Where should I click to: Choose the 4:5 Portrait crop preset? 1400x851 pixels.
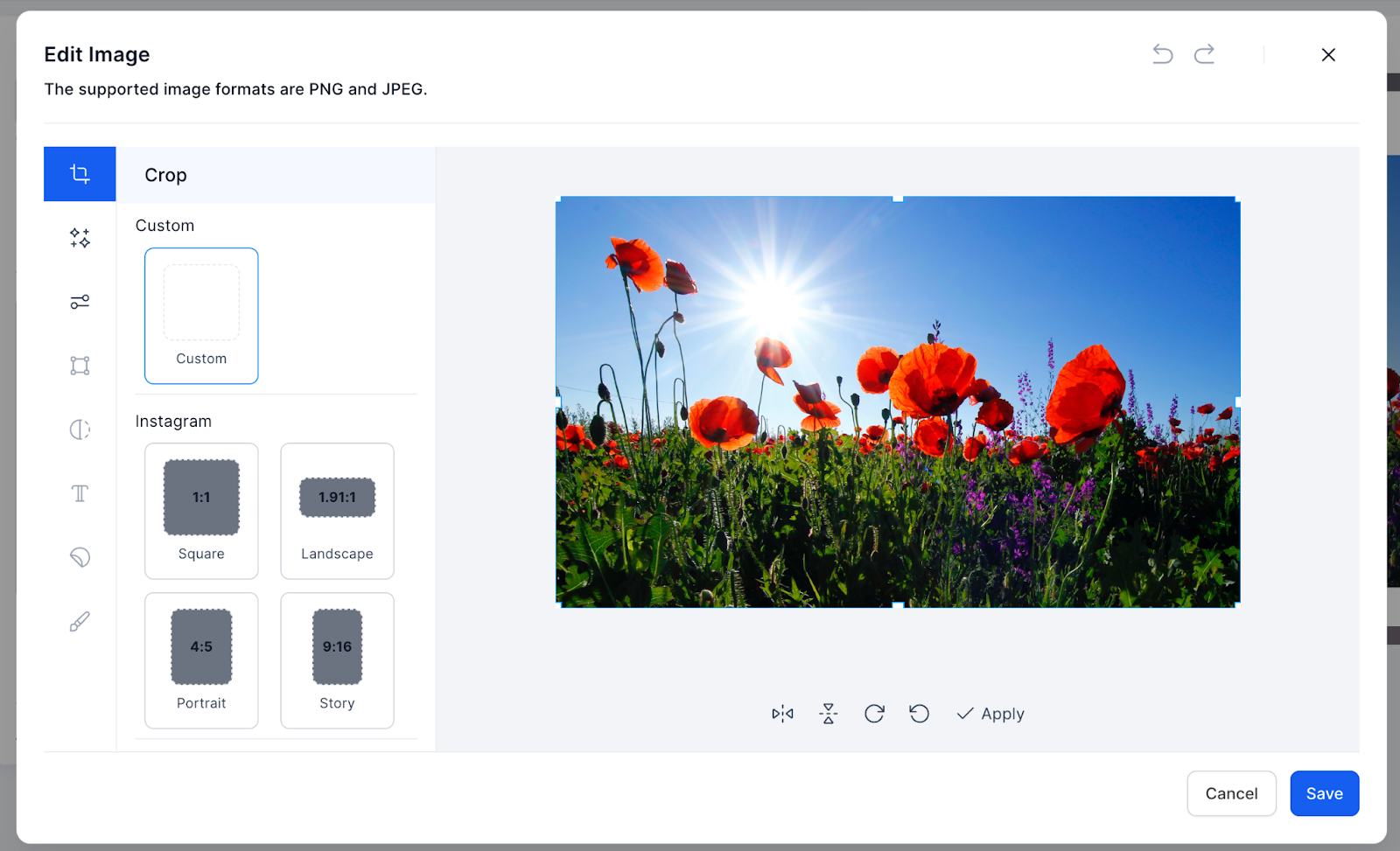click(201, 660)
